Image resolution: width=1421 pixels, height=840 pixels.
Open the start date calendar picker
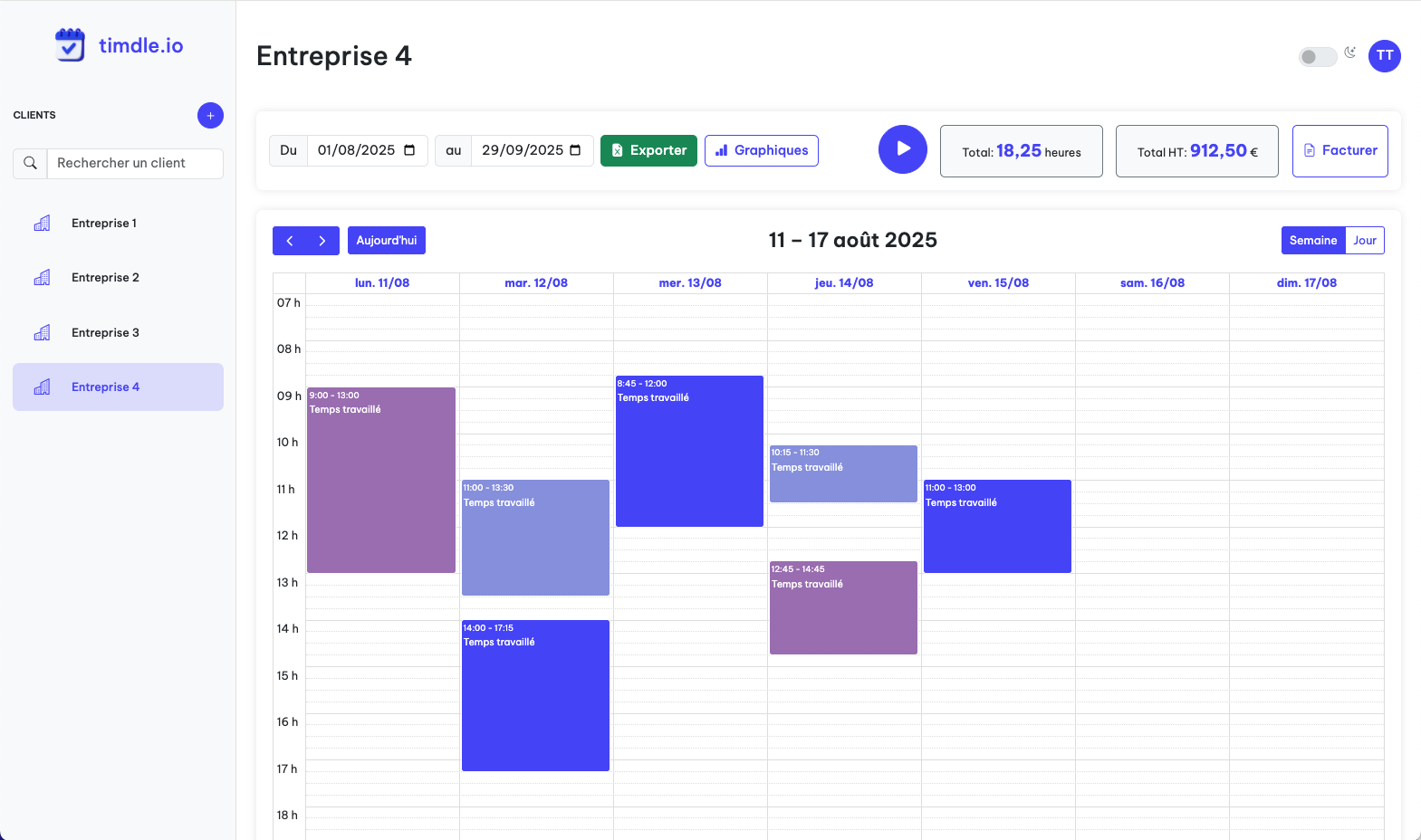pyautogui.click(x=409, y=150)
